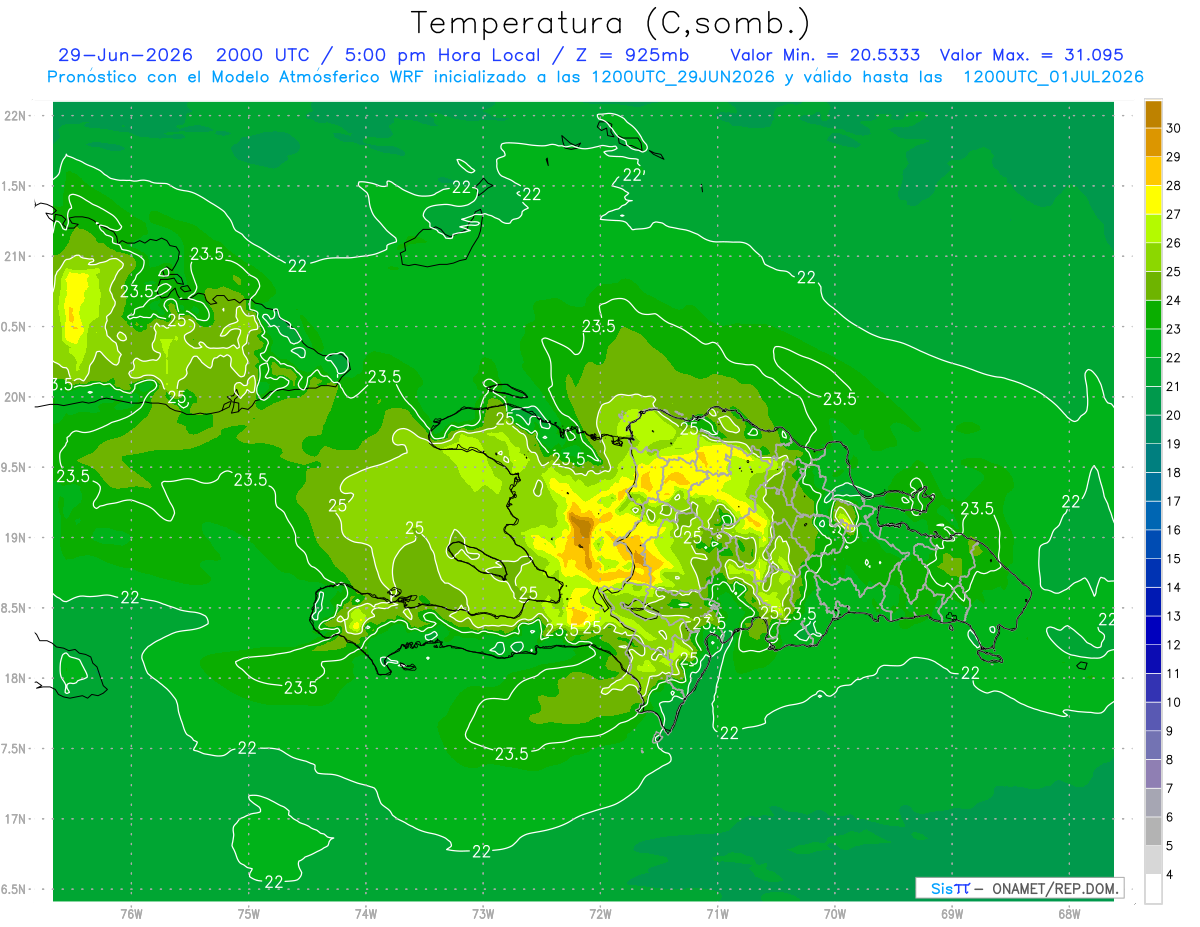The image size is (1200, 927).
Task: Click the '22N' latitude axis label
Action: (16, 116)
